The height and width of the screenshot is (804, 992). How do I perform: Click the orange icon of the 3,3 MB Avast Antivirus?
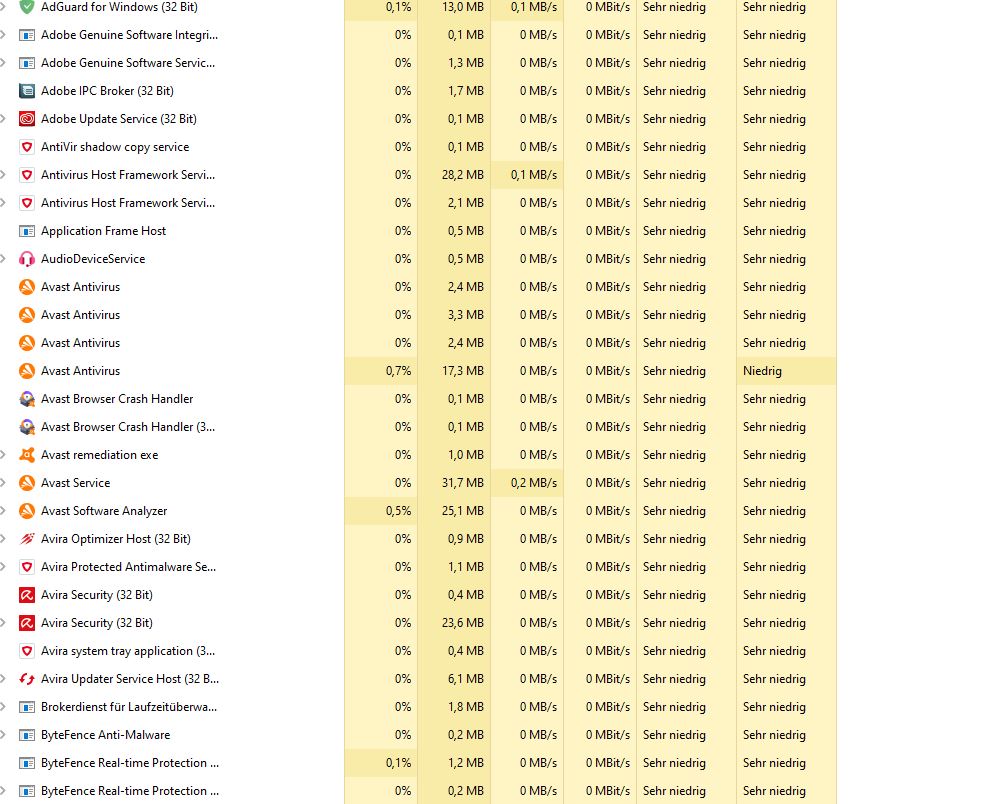pyautogui.click(x=27, y=315)
